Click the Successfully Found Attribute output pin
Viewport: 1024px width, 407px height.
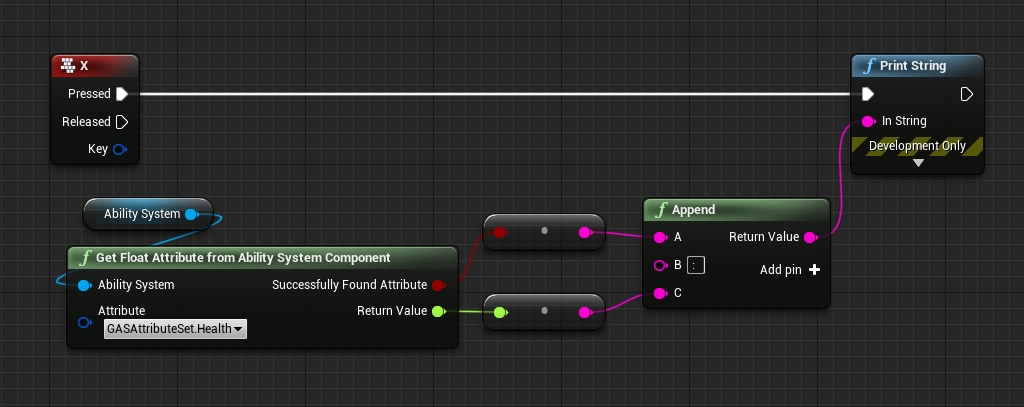pos(438,285)
